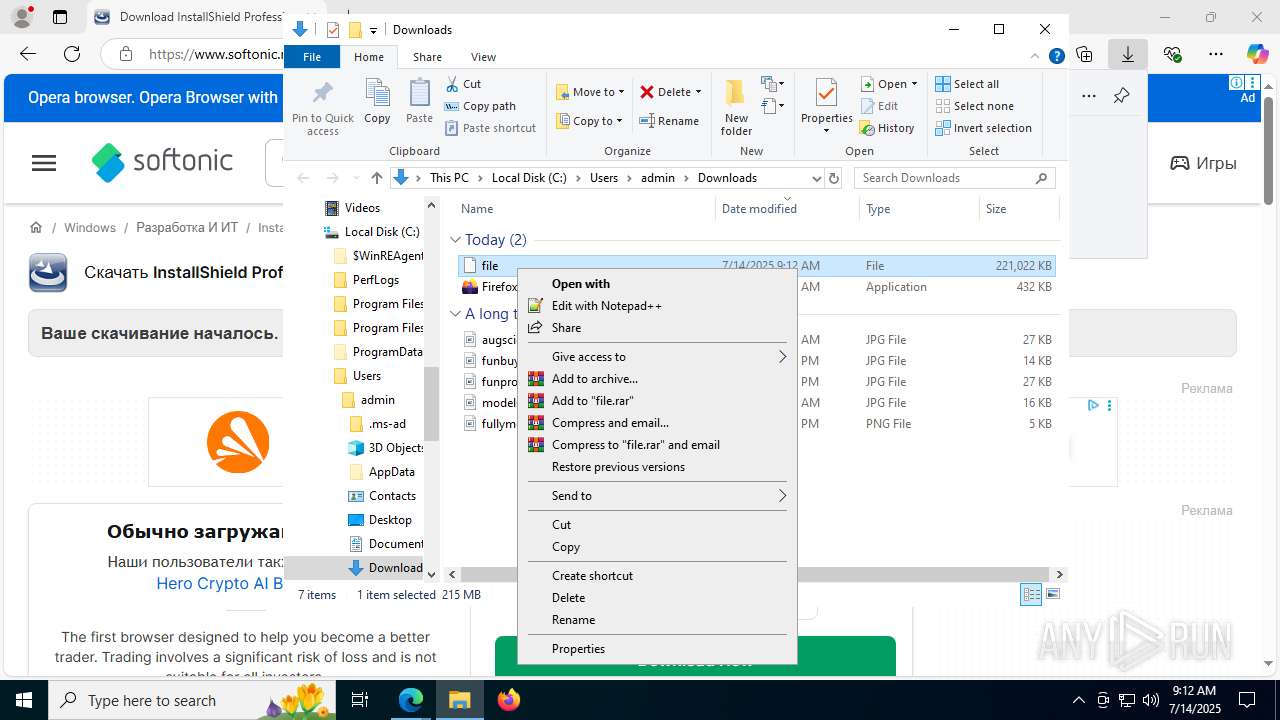Select 3D Objects in navigation tree
This screenshot has width=1280, height=720.
coord(385,448)
